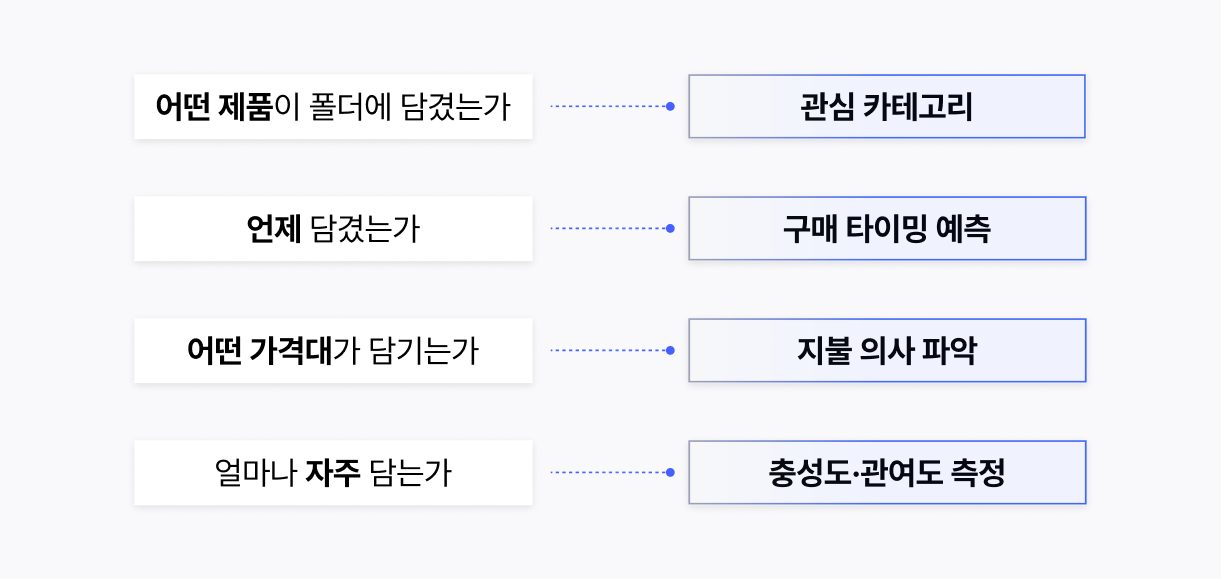
Task: Click the '어떤 가격대가 담기는가' box
Action: tap(333, 351)
